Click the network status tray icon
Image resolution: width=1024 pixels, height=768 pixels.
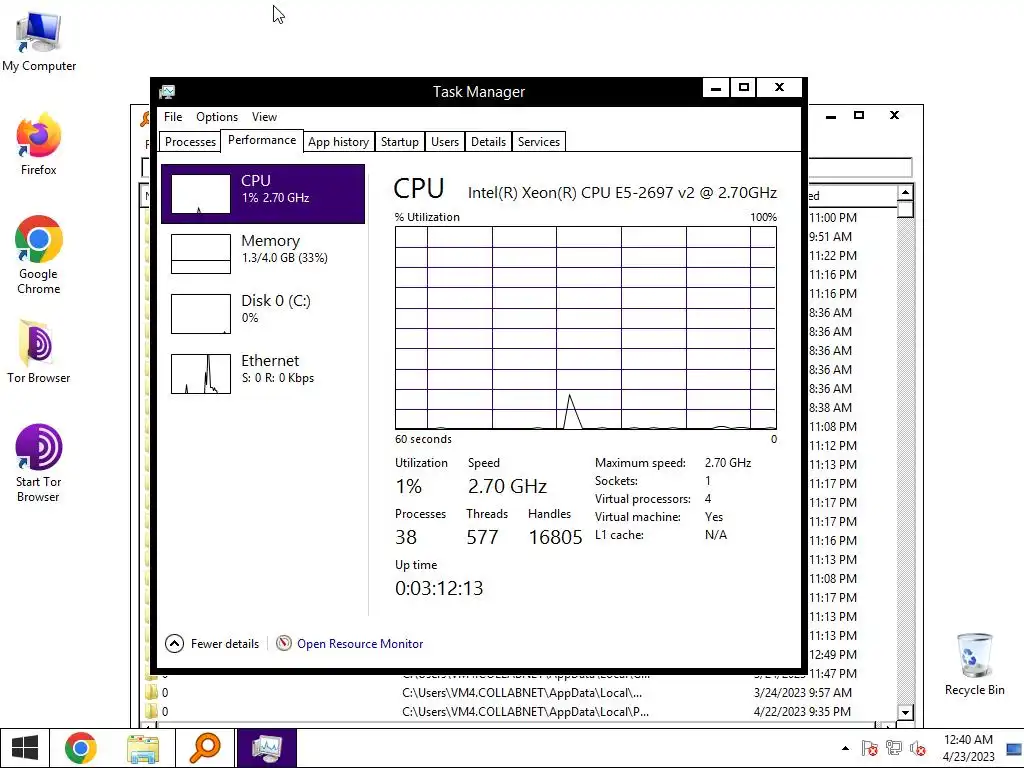(893, 748)
